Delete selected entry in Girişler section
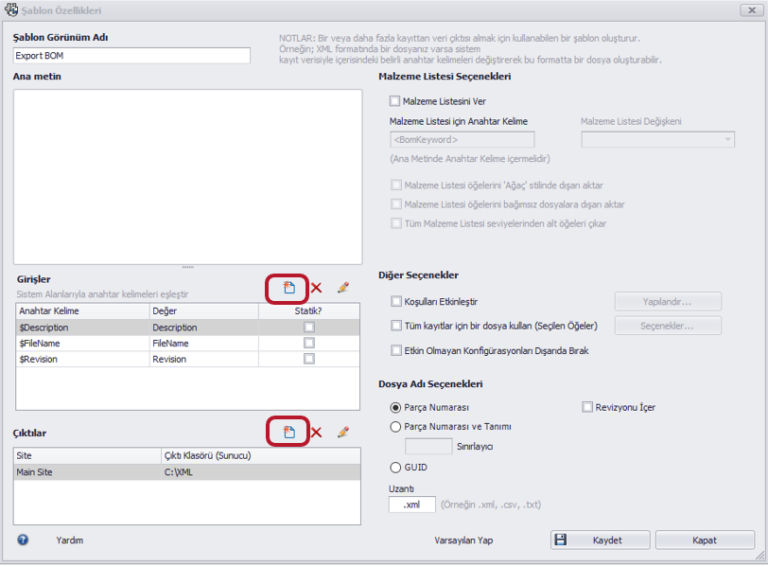Viewport: 768px width, 567px height. click(316, 288)
